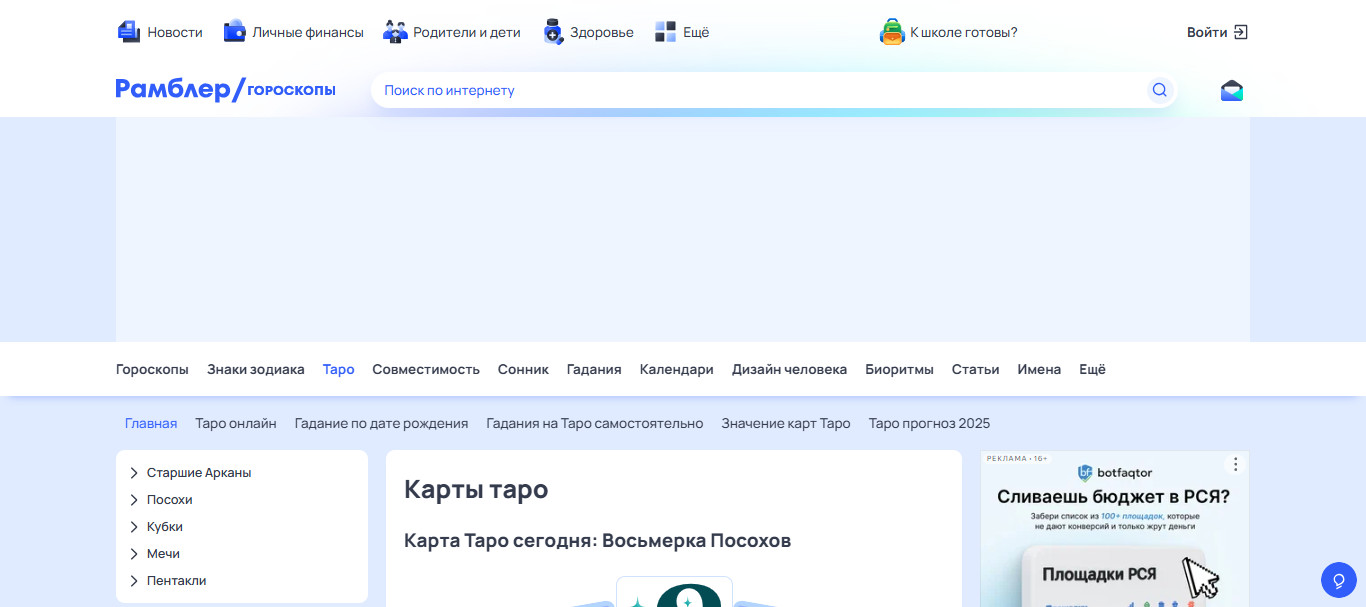
Task: Open the Rambler mail envelope icon
Action: tap(1232, 91)
